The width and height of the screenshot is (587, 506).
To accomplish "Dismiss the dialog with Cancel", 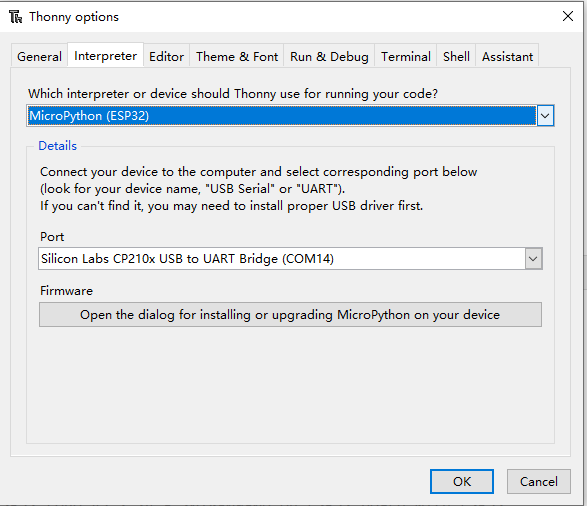I will click(x=538, y=481).
